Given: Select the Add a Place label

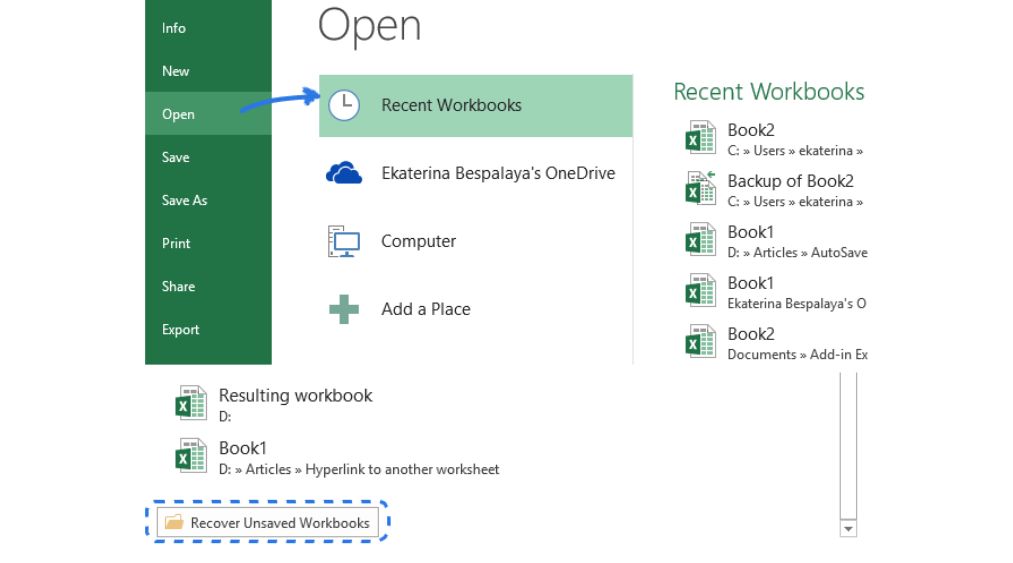Looking at the screenshot, I should click(x=426, y=309).
